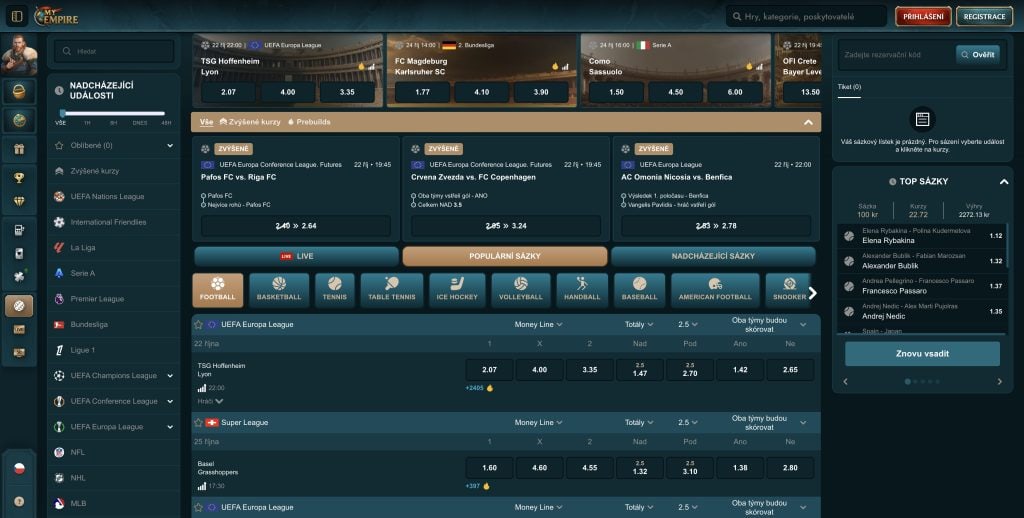Pick the Ice Hockey sport category
Viewport: 1024px width, 518px height.
pyautogui.click(x=457, y=290)
